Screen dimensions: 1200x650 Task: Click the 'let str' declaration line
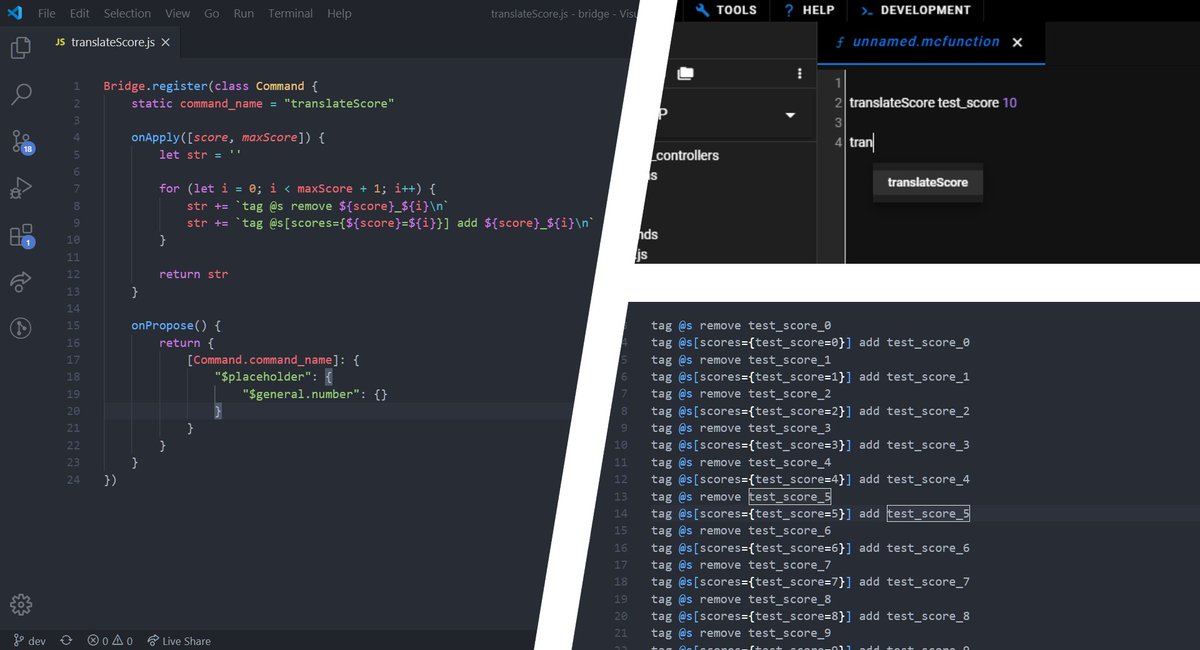tap(201, 155)
